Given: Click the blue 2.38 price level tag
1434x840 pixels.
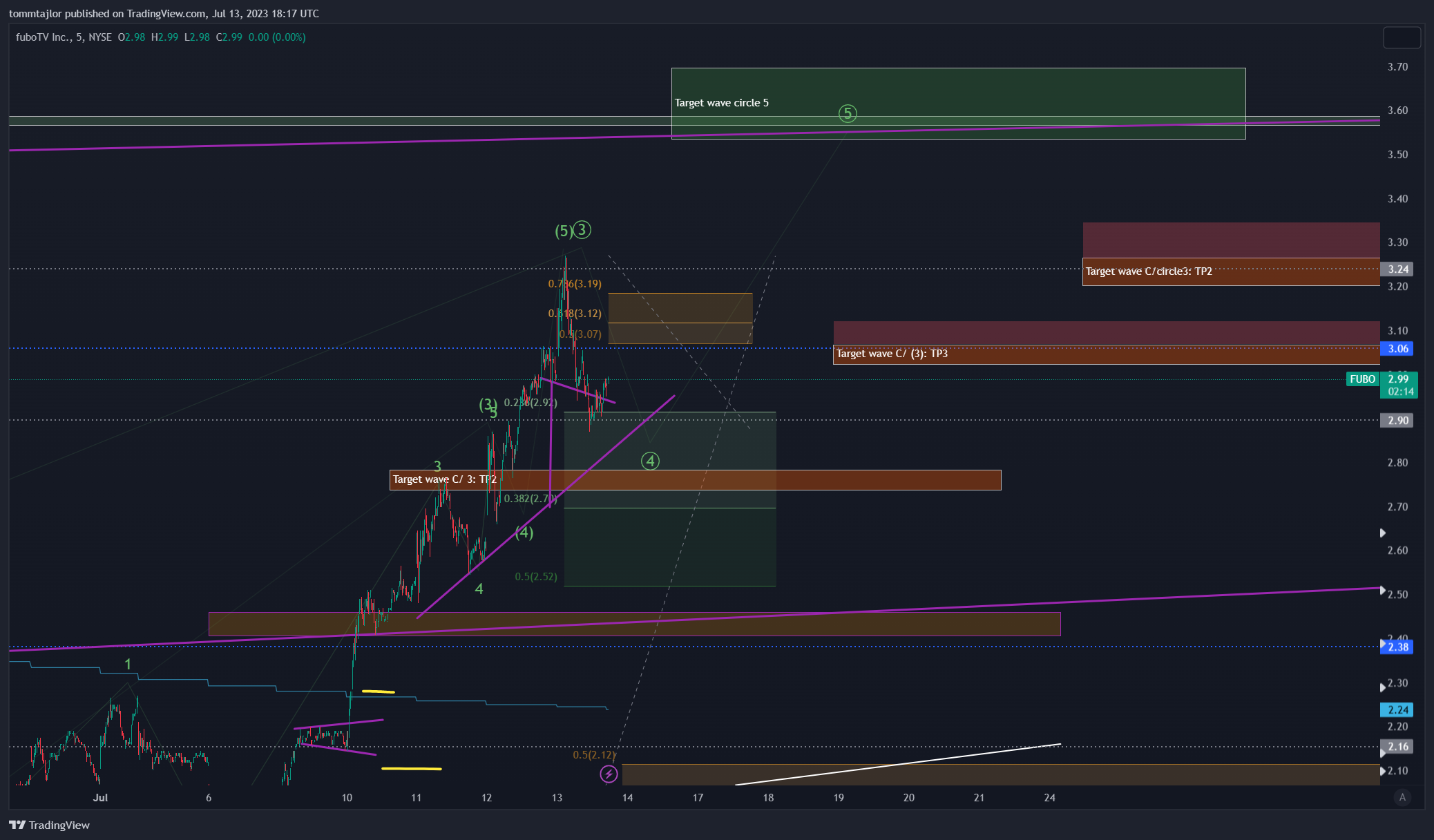Looking at the screenshot, I should (x=1397, y=647).
